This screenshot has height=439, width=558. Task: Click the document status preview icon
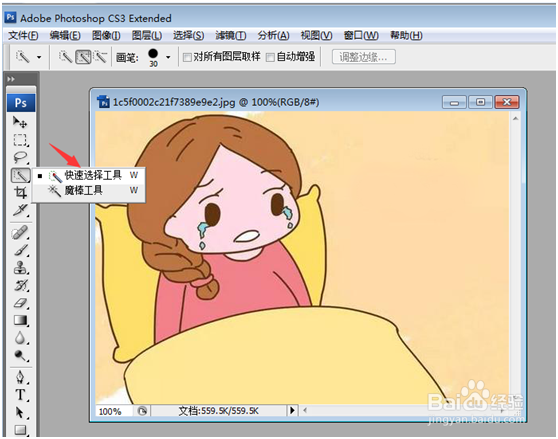(142, 411)
